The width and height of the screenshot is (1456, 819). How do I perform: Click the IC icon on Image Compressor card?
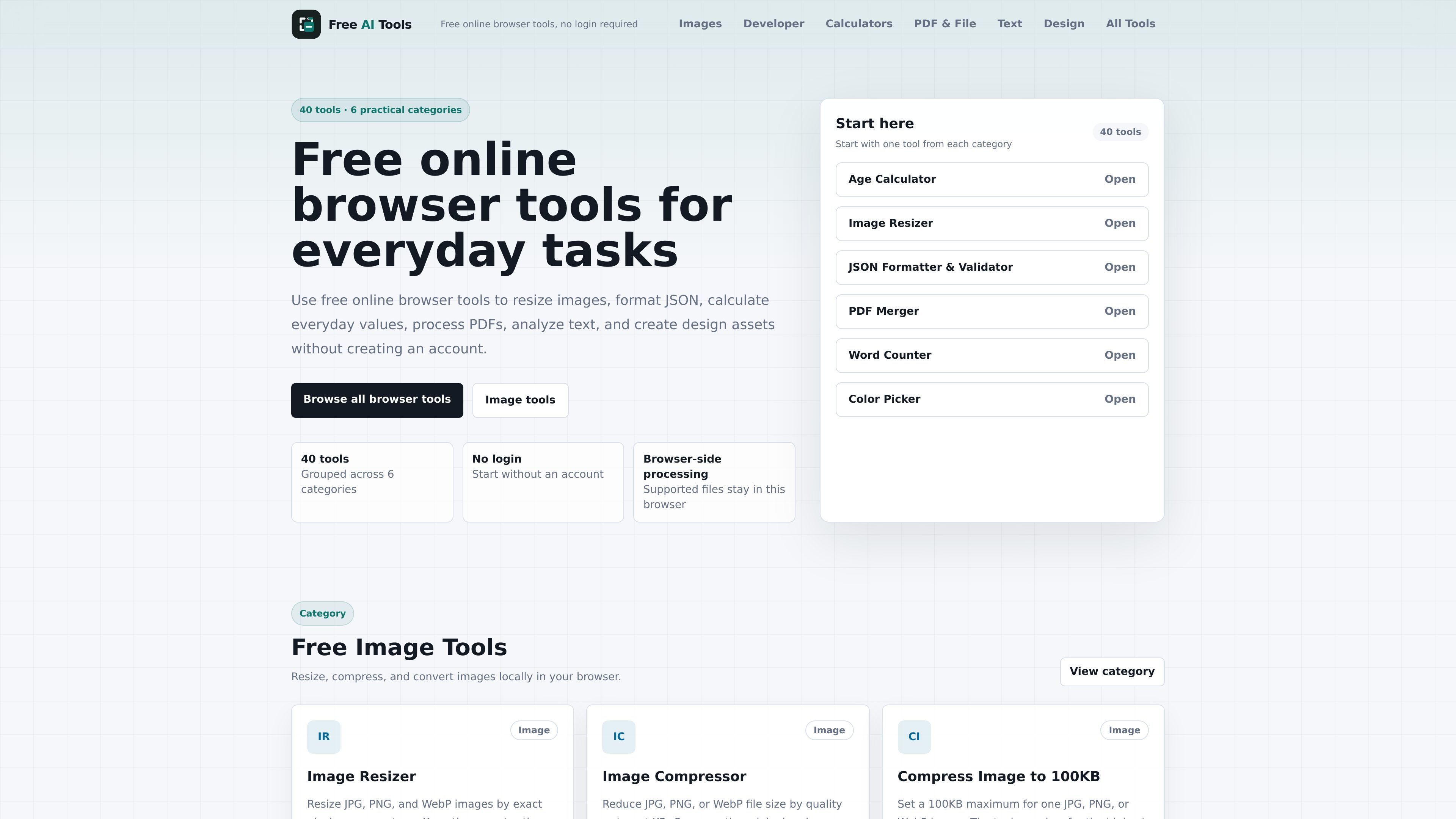[618, 736]
